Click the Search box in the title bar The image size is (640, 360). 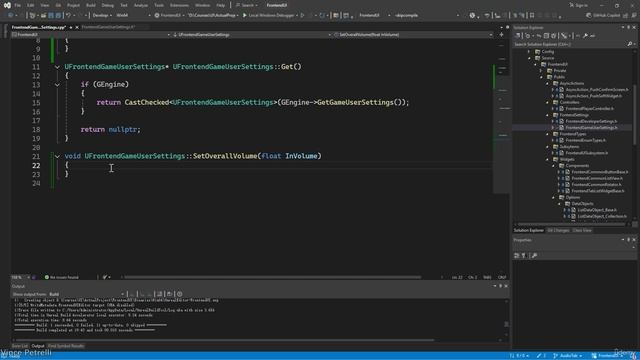247,5
